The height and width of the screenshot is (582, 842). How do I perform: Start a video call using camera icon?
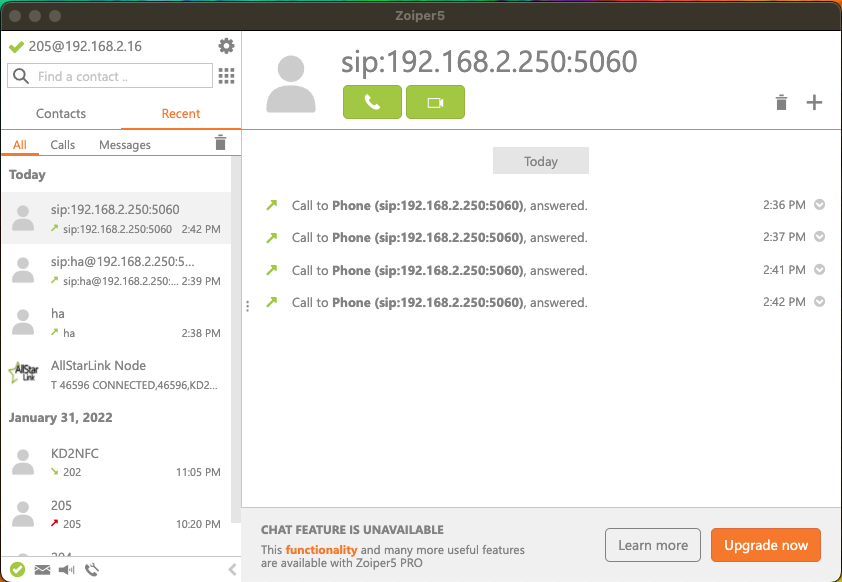point(435,102)
